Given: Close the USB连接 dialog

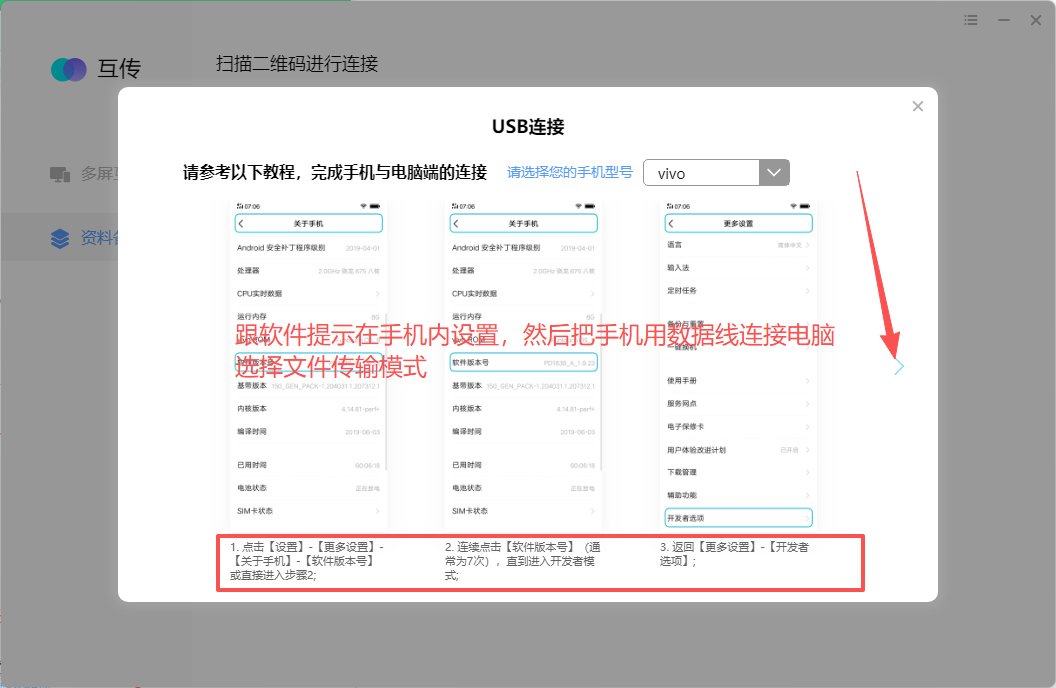Looking at the screenshot, I should 917,106.
